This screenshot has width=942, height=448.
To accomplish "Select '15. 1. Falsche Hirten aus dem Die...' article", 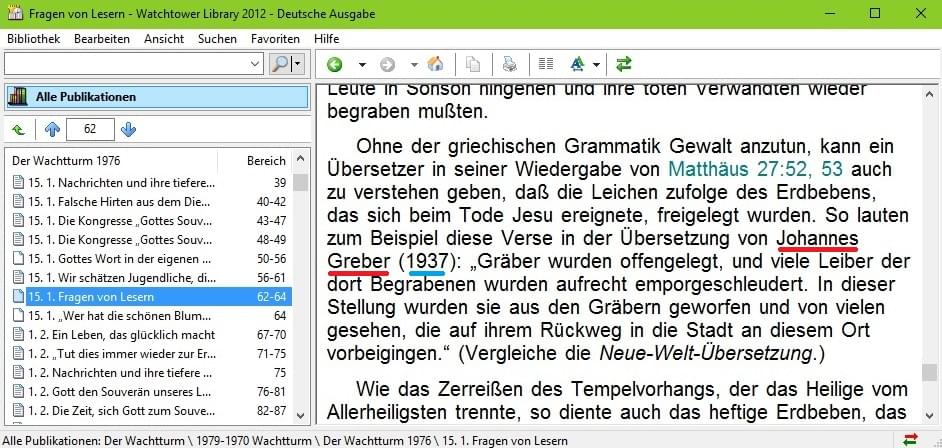I will click(114, 202).
